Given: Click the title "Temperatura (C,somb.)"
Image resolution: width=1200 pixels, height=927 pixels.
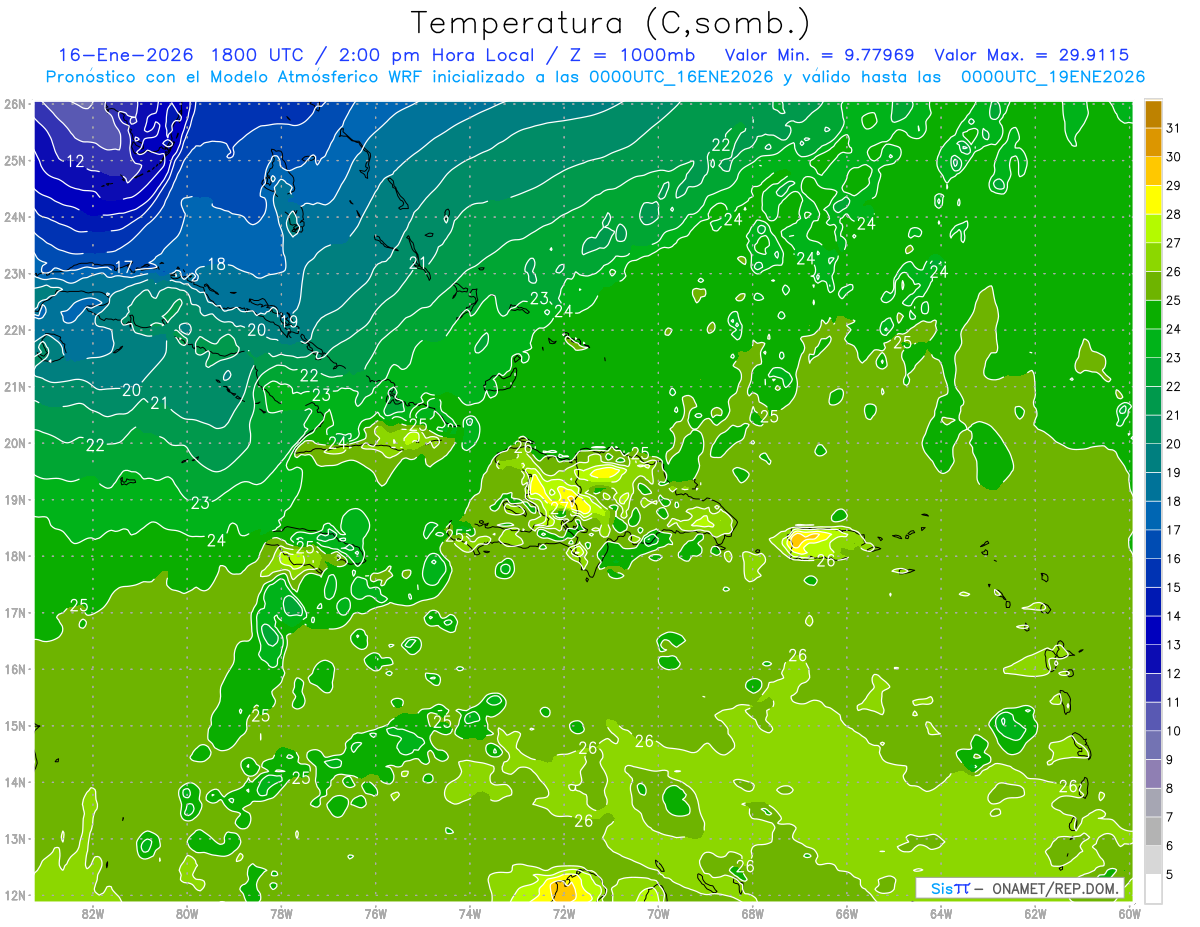Looking at the screenshot, I should tap(611, 22).
